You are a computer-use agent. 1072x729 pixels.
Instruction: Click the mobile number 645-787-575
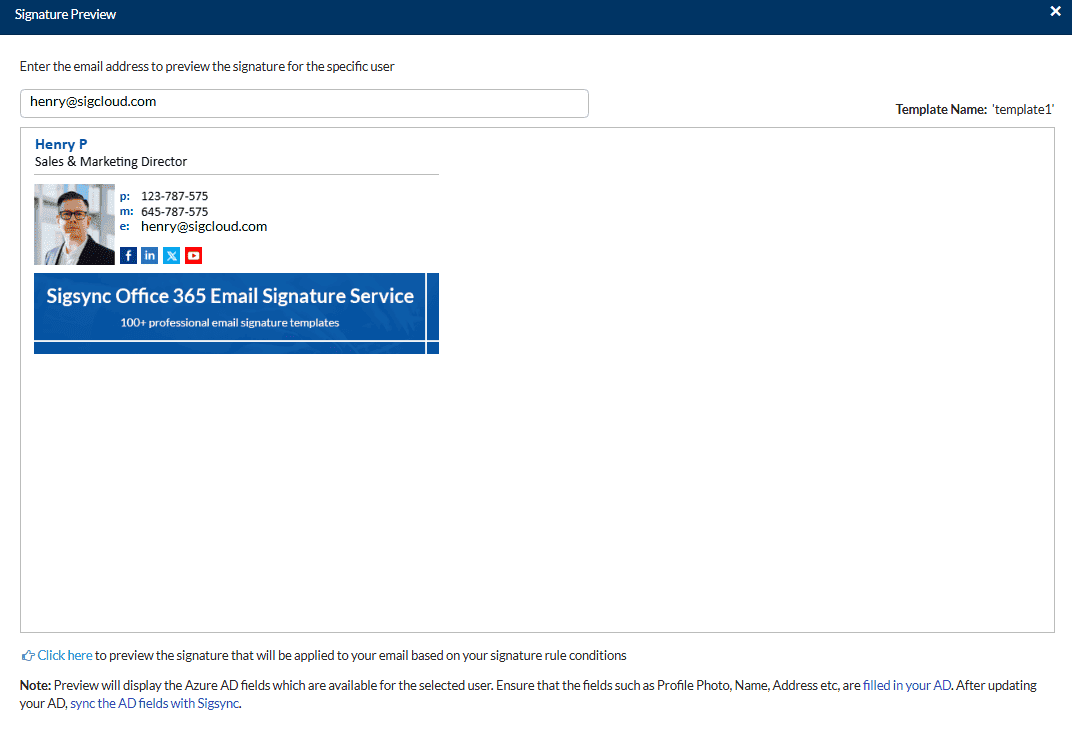(174, 212)
